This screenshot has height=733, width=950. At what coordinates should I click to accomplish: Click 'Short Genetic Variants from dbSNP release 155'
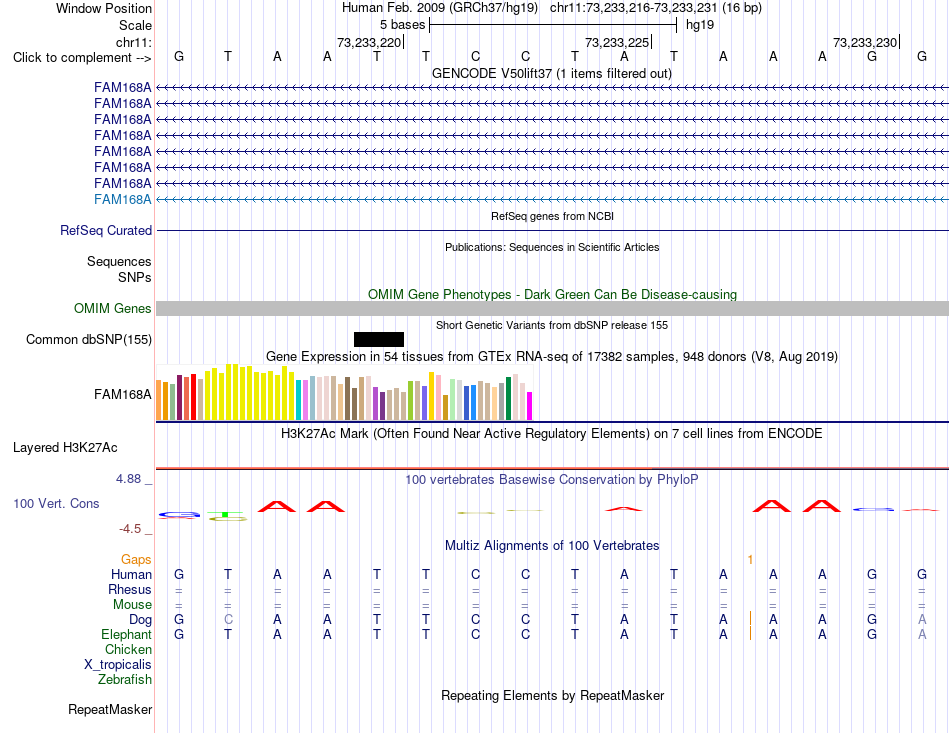pos(552,325)
